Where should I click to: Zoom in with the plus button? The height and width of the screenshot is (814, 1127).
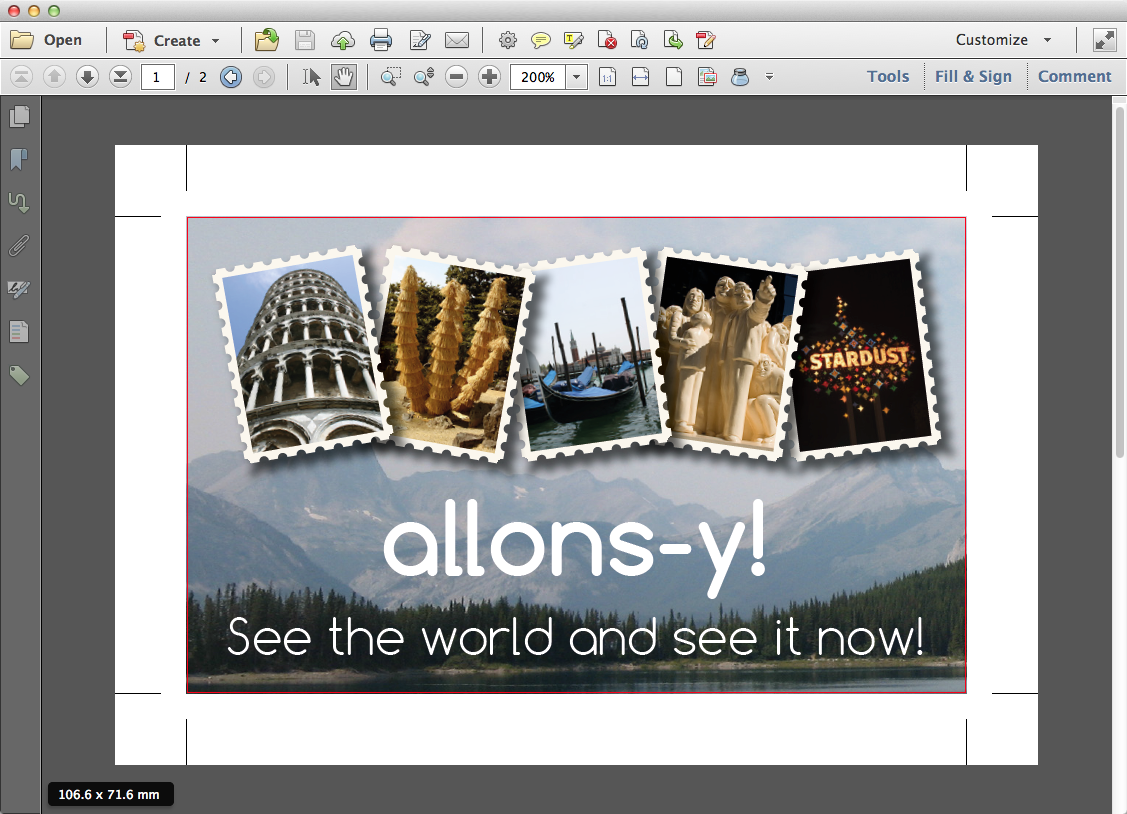coord(489,77)
